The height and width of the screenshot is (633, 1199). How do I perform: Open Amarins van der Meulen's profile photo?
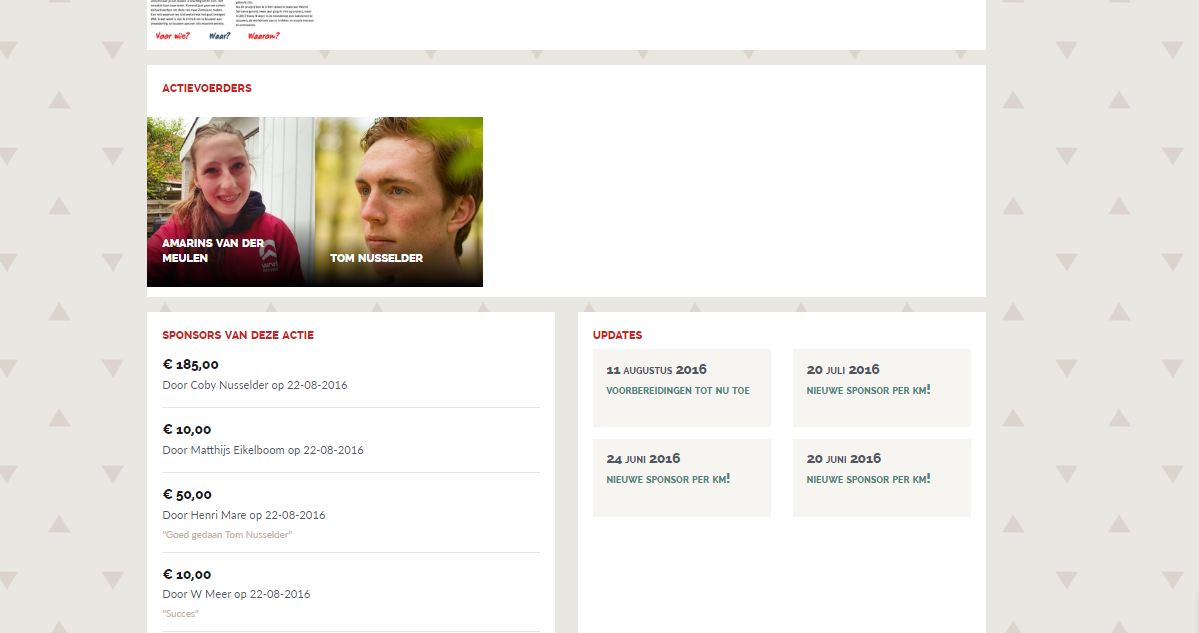point(231,202)
